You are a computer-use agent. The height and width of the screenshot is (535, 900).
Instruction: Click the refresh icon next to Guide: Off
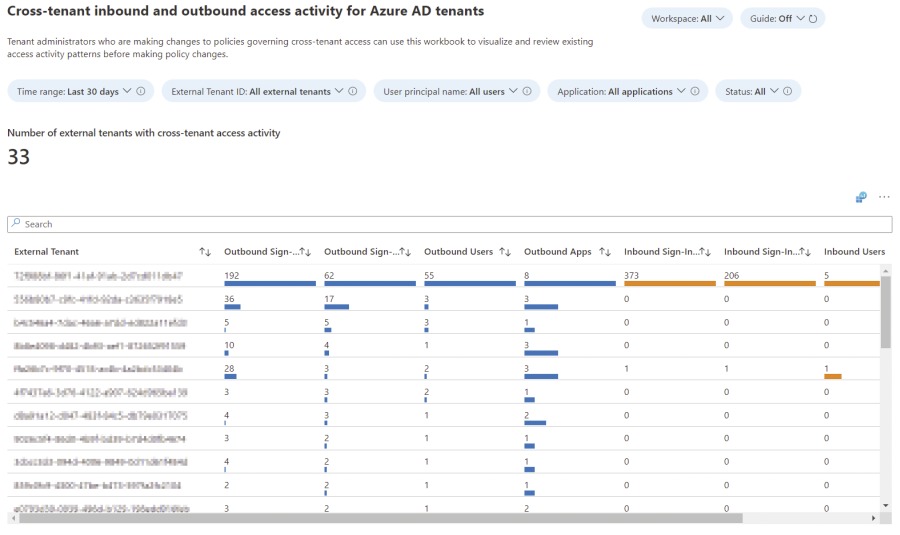pos(813,19)
